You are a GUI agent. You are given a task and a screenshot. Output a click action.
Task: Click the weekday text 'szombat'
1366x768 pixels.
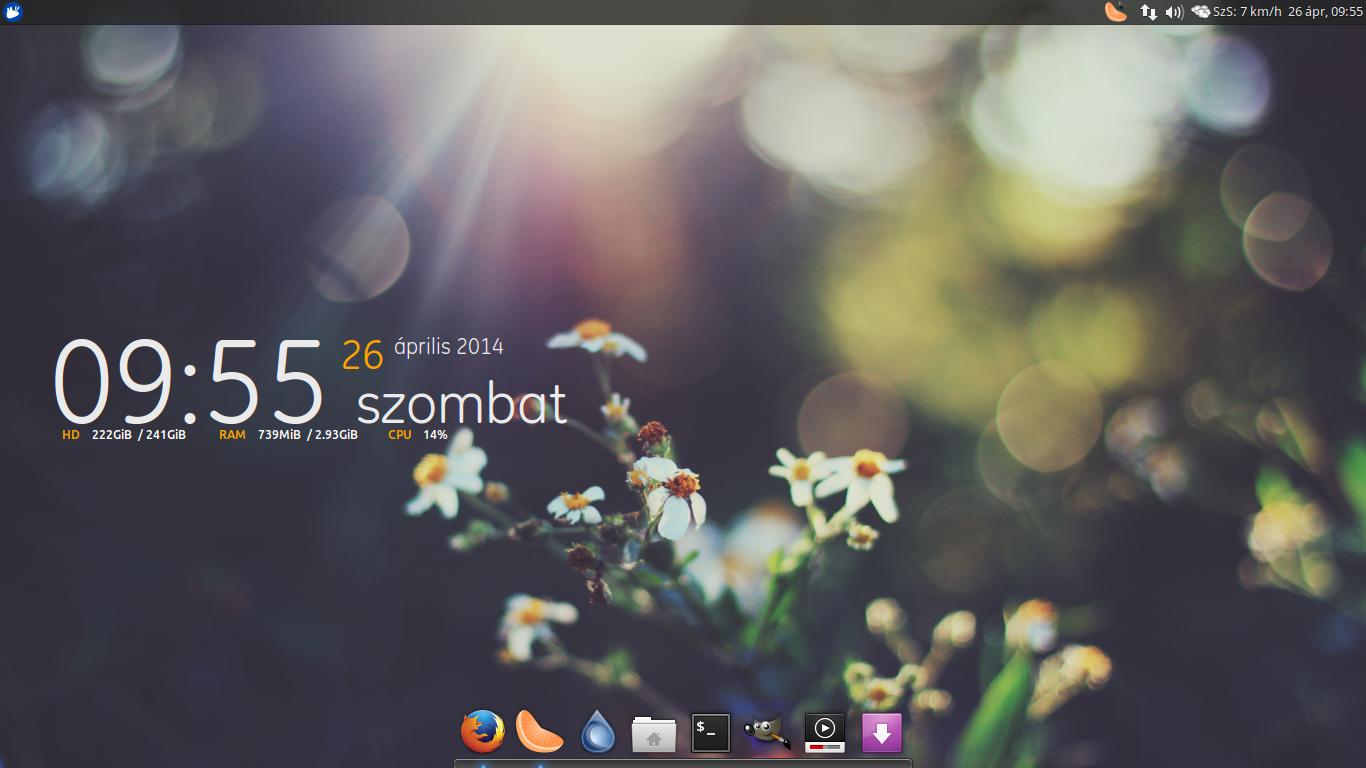pos(462,404)
